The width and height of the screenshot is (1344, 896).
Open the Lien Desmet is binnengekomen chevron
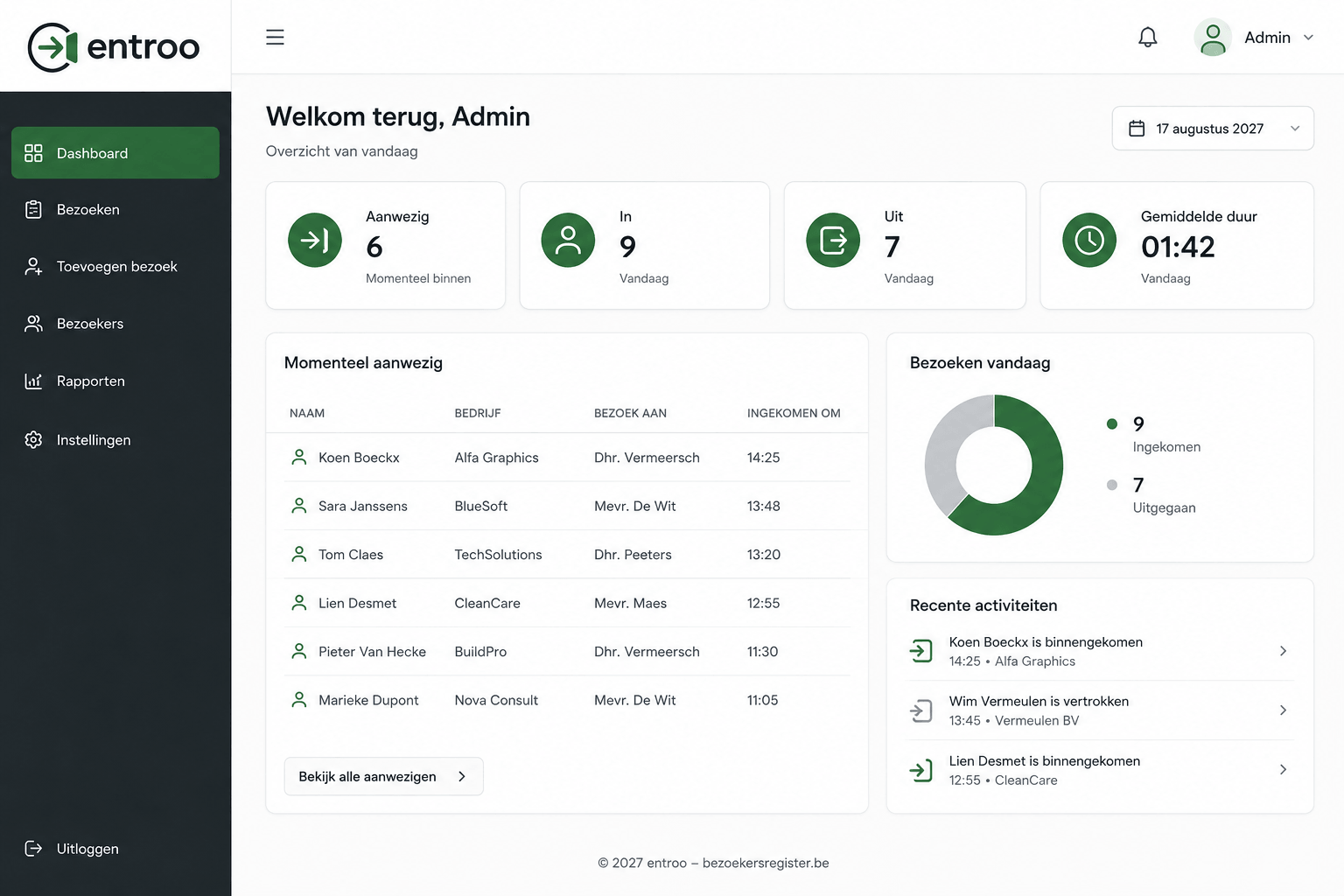[x=1283, y=770]
